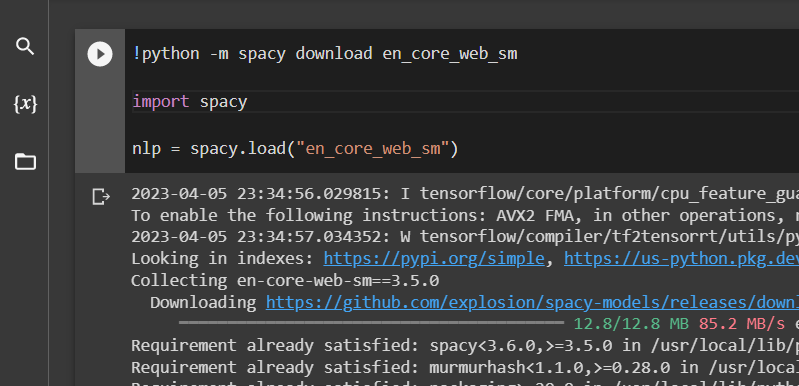Click the 23:34:56 tensorflow cpu_feature log line
This screenshot has height=386, width=799.
(x=465, y=194)
